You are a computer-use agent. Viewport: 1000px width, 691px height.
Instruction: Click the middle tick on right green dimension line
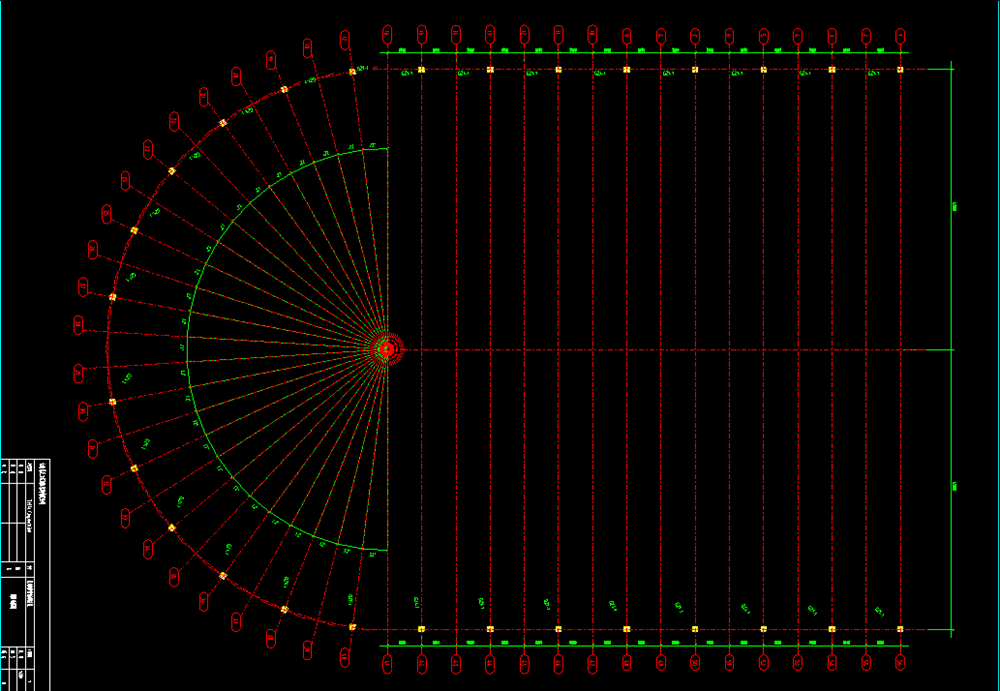(x=951, y=349)
